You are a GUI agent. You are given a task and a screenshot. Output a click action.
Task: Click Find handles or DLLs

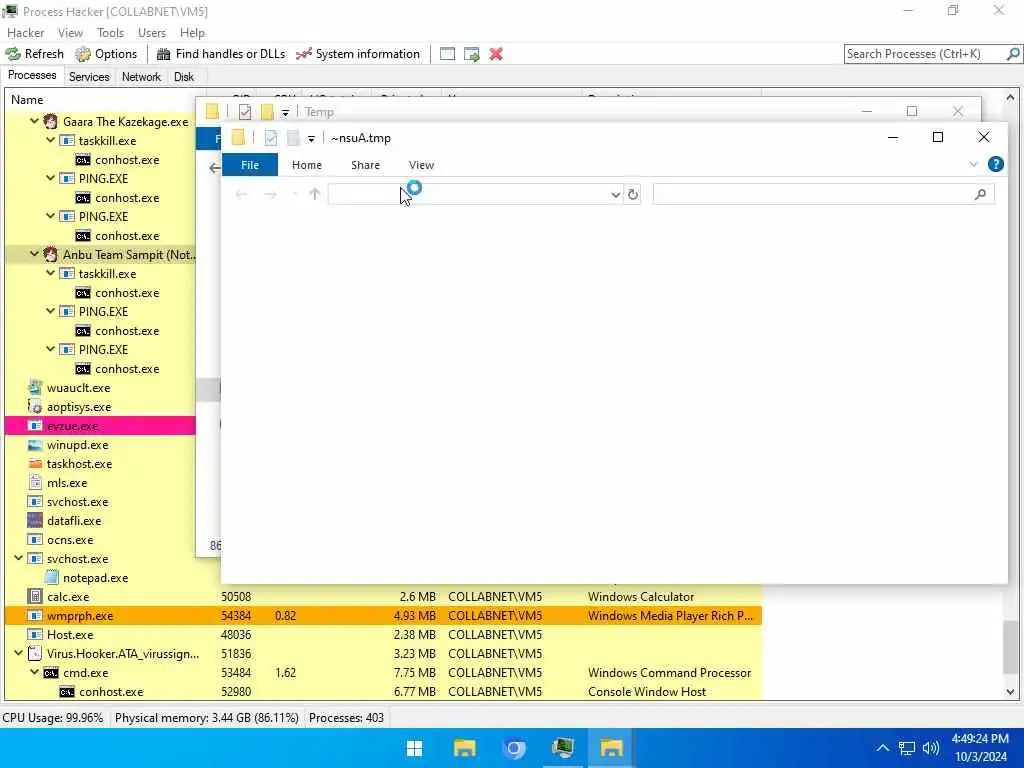(x=221, y=54)
